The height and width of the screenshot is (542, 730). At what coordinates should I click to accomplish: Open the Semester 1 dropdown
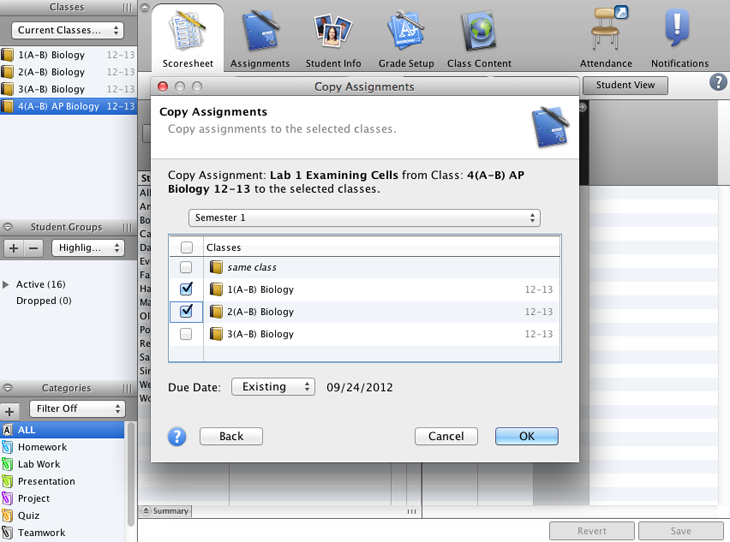click(364, 218)
